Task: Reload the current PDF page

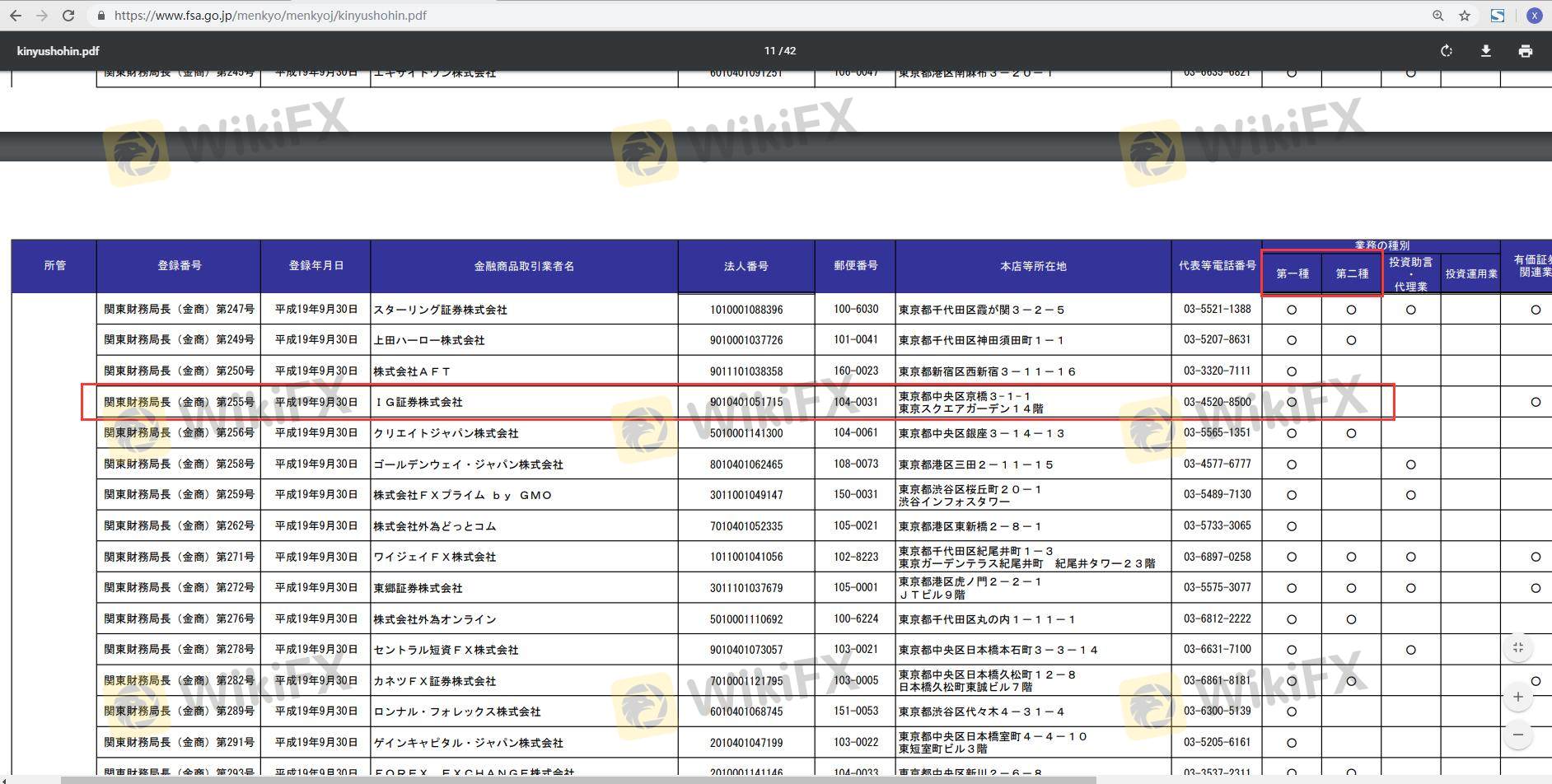Action: (69, 16)
